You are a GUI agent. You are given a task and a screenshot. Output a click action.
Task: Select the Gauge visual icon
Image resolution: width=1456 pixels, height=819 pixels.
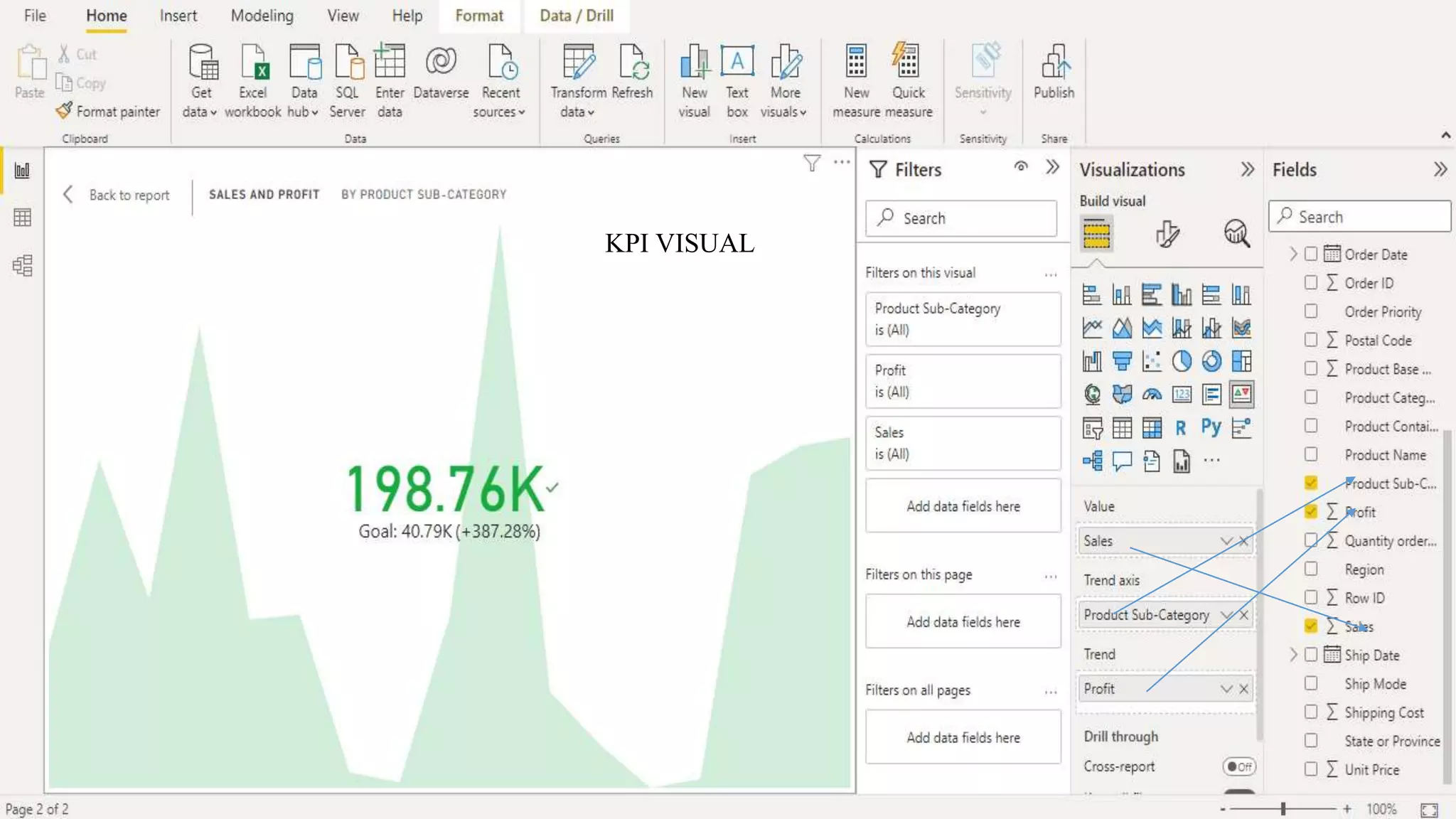[1152, 394]
